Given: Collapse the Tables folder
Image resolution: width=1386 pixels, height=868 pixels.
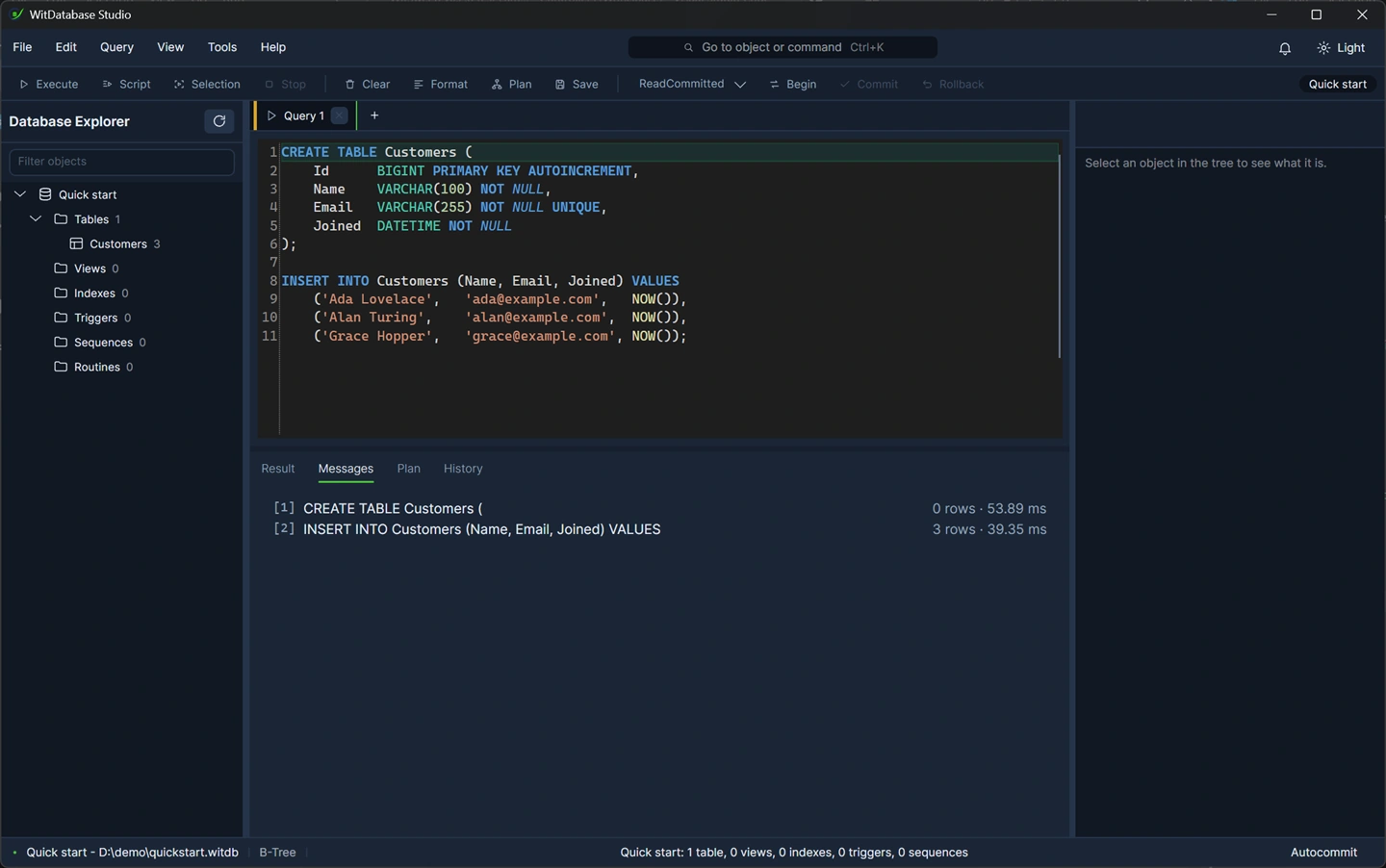Looking at the screenshot, I should point(36,219).
